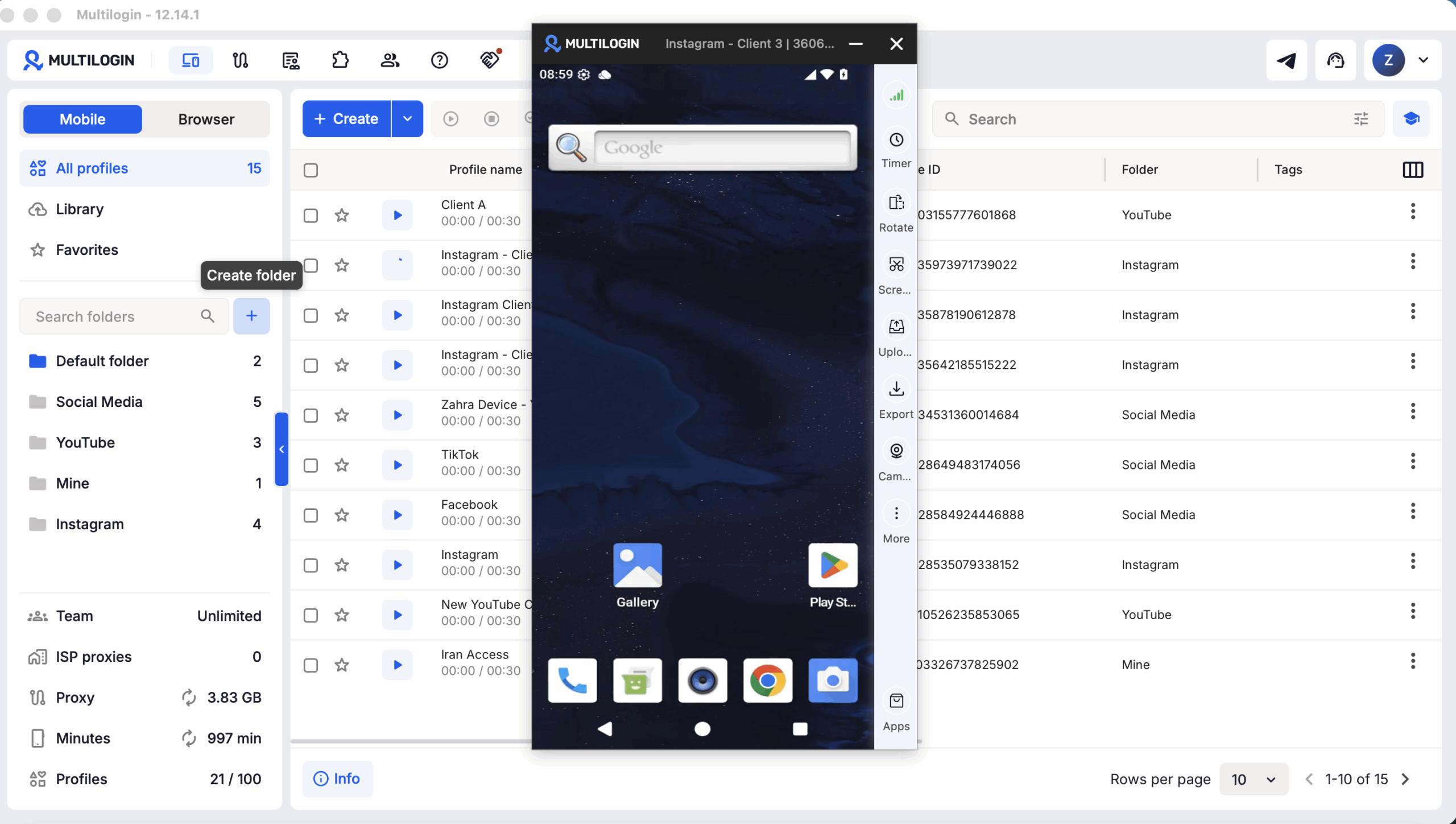Click the signal strength icon in phone sidebar
The height and width of the screenshot is (824, 1456).
(896, 96)
